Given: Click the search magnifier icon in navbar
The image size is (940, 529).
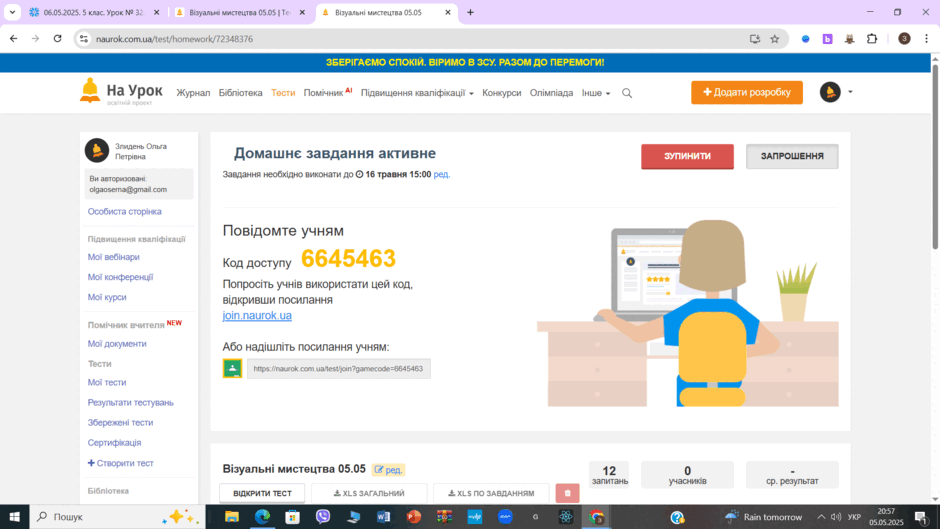Looking at the screenshot, I should pos(626,93).
